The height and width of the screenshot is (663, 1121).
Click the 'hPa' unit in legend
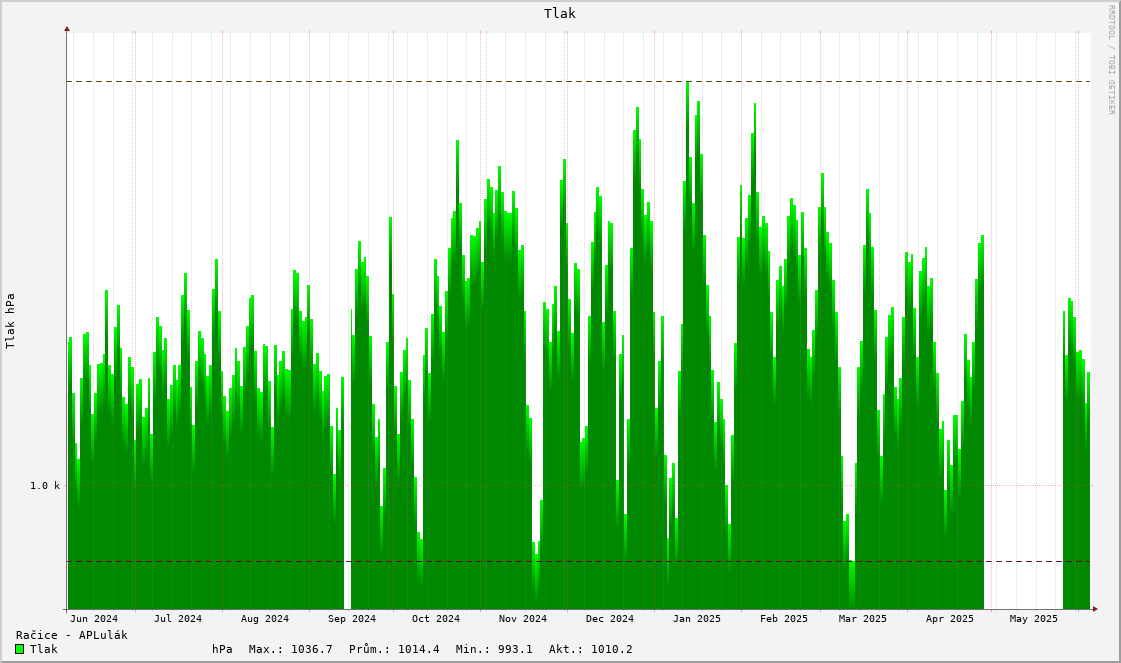point(222,649)
